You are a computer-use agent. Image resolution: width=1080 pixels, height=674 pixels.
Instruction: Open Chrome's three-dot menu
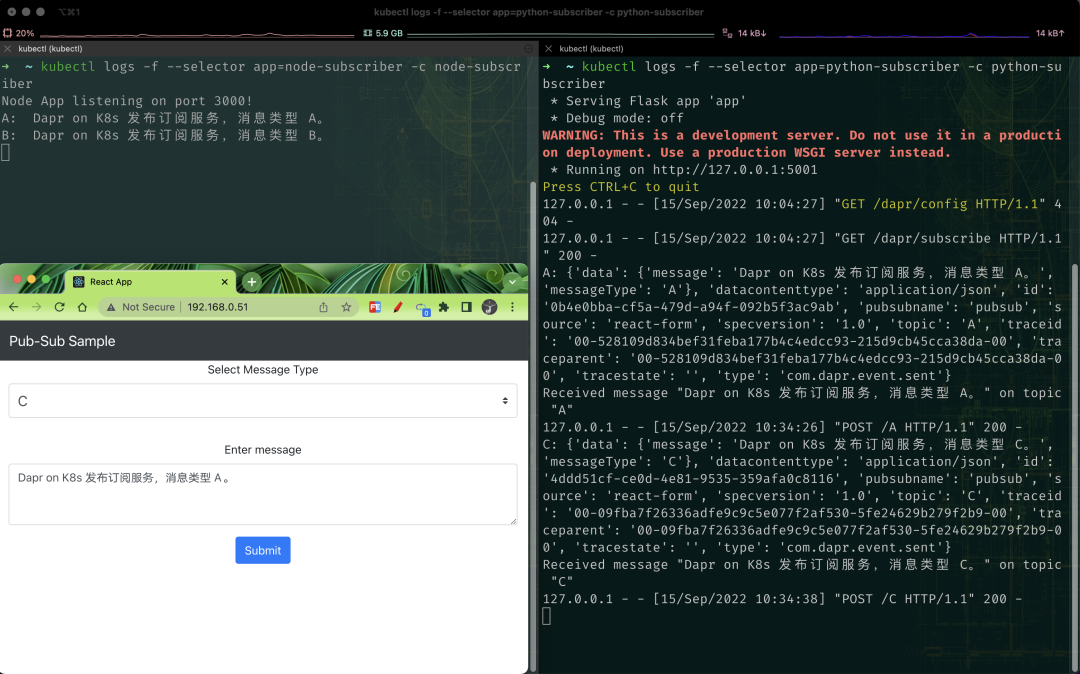(x=512, y=307)
